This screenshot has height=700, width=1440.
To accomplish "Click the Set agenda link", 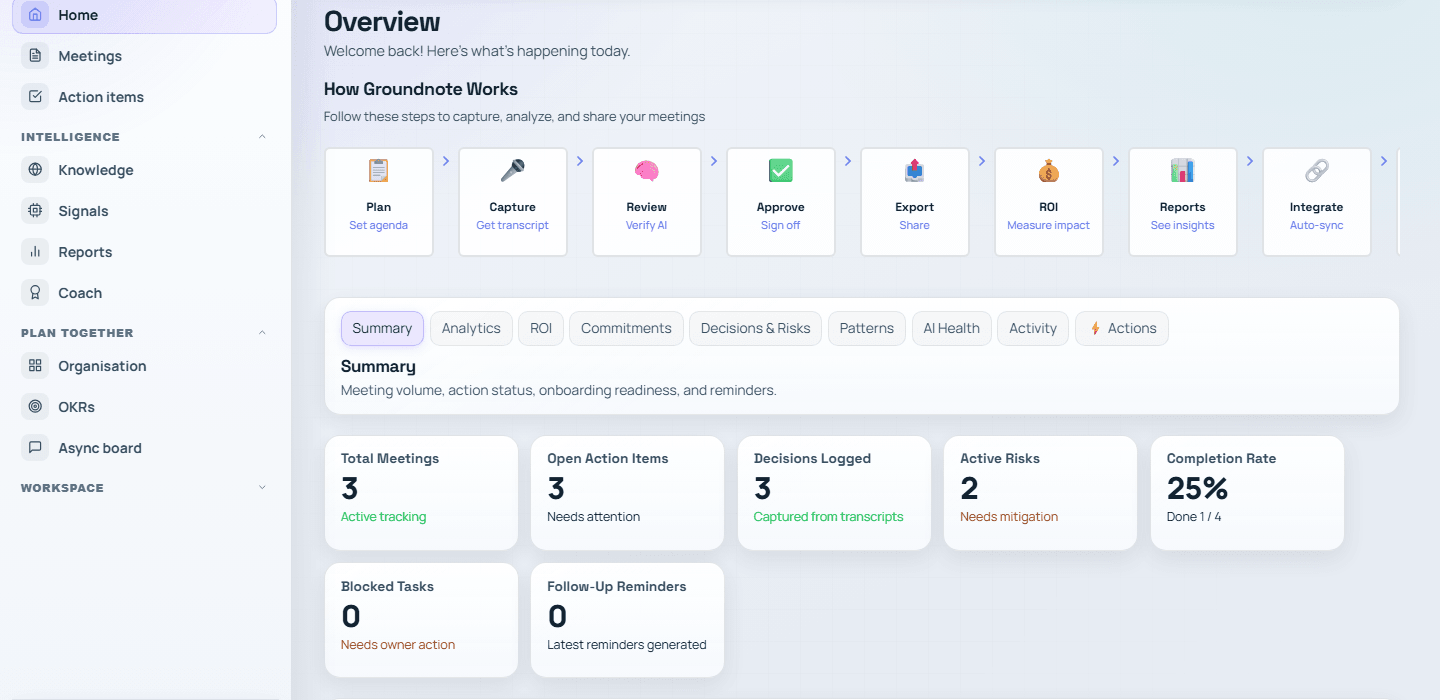I will pyautogui.click(x=378, y=225).
